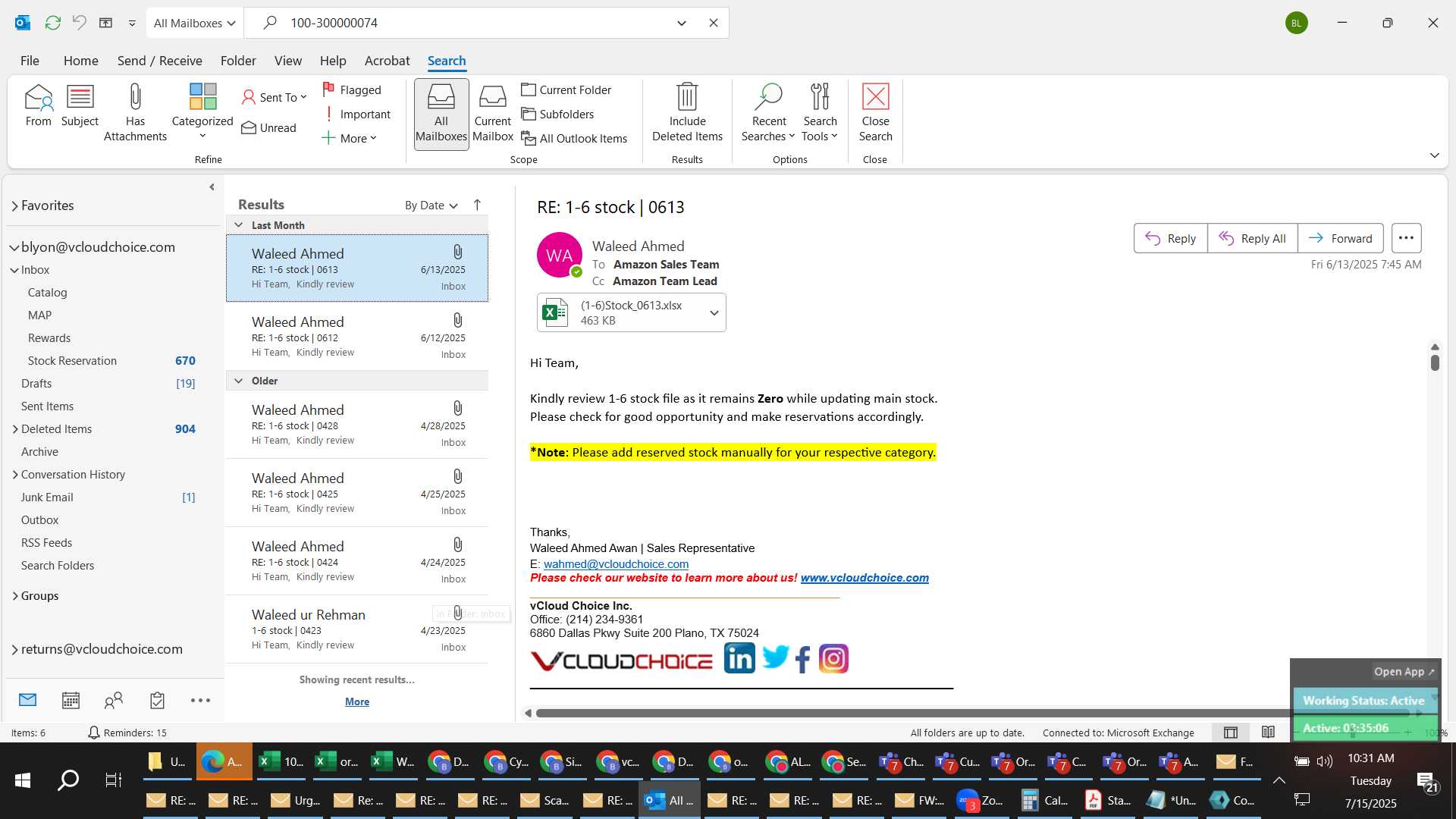Open the Acrobat tab
Screen dimensions: 1456x819
click(387, 61)
